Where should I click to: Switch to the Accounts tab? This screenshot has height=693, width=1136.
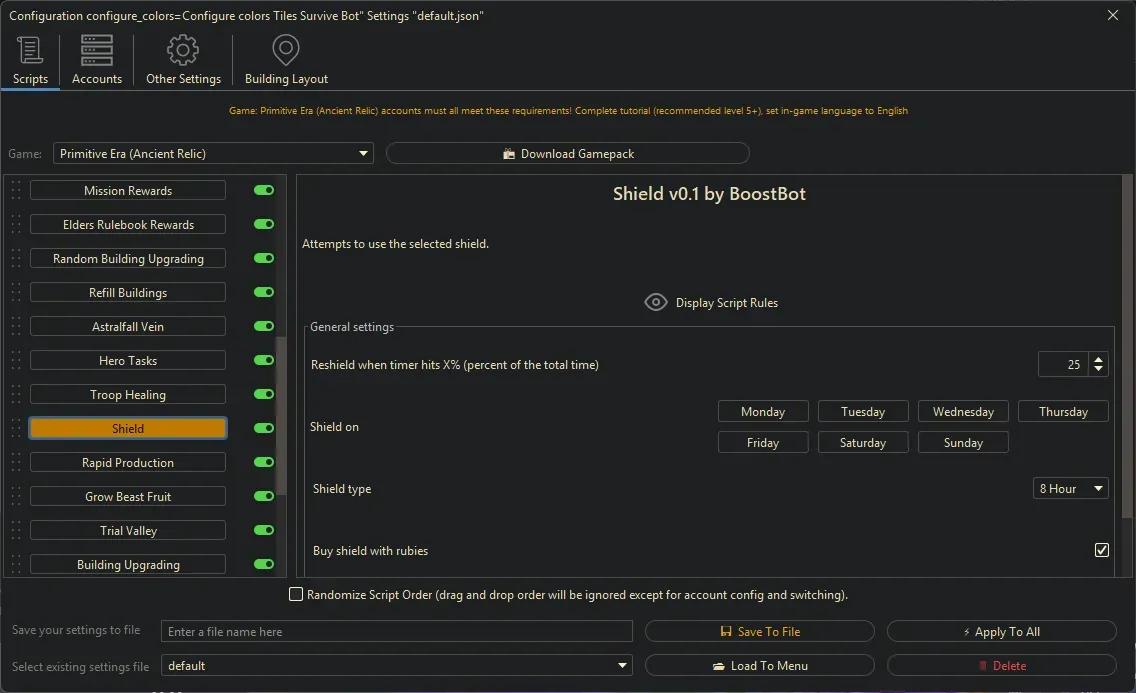96,60
